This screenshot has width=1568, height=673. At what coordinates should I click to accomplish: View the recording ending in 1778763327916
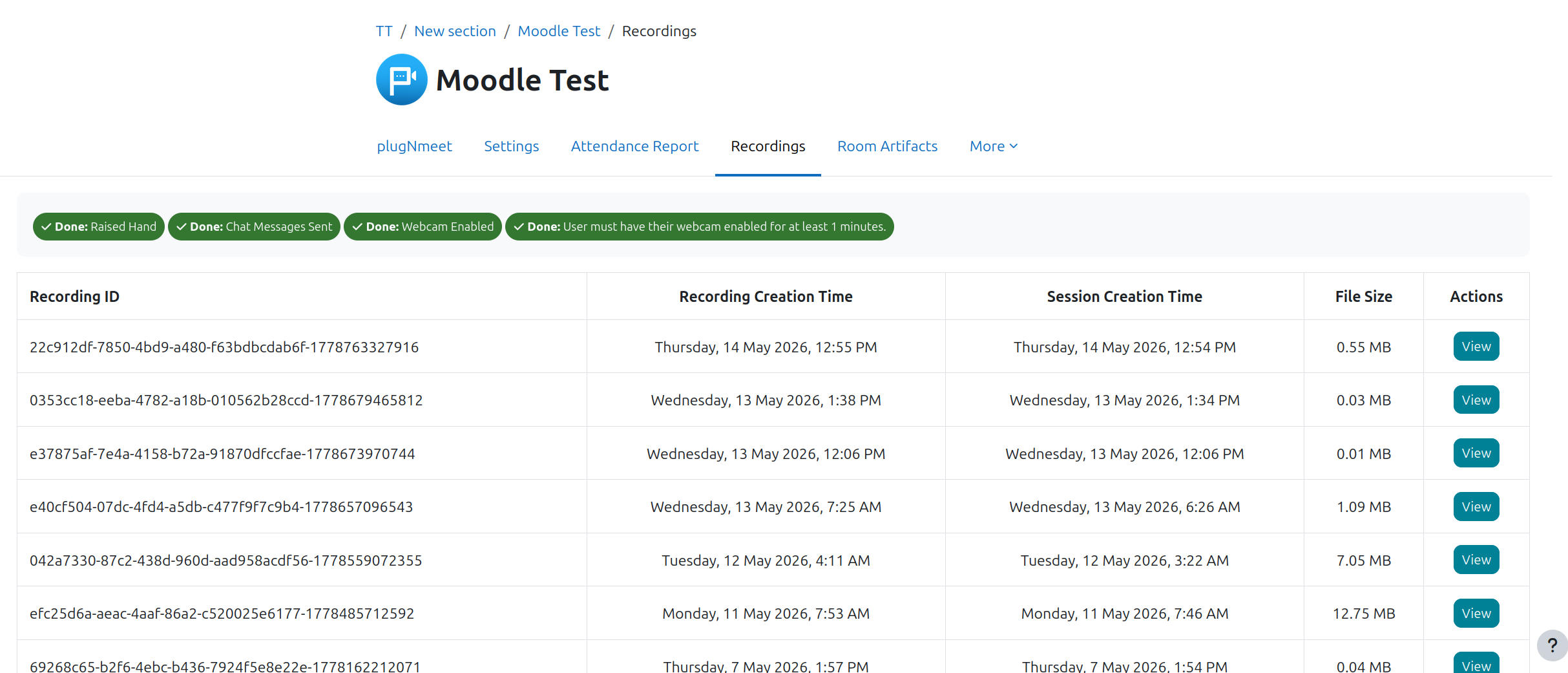tap(1476, 347)
